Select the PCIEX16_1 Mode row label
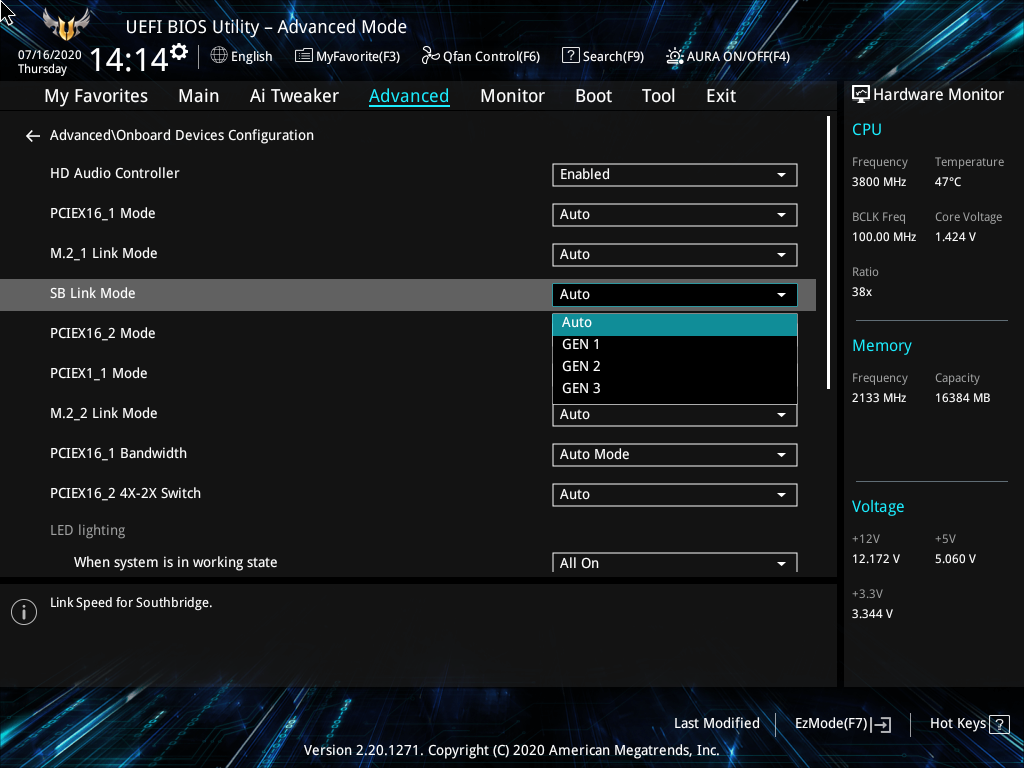Screen dimensions: 1024x768 [103, 214]
